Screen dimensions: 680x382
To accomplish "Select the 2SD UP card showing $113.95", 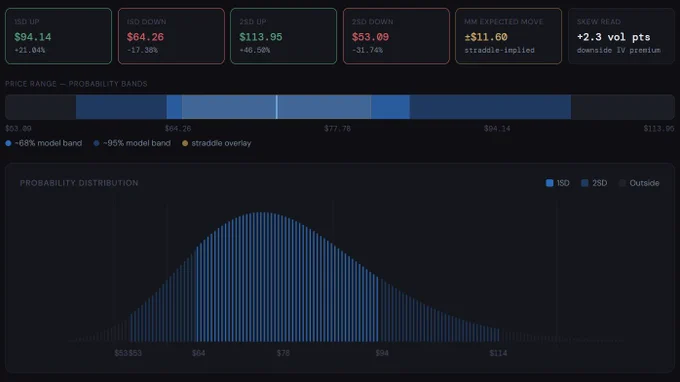I will pos(283,36).
